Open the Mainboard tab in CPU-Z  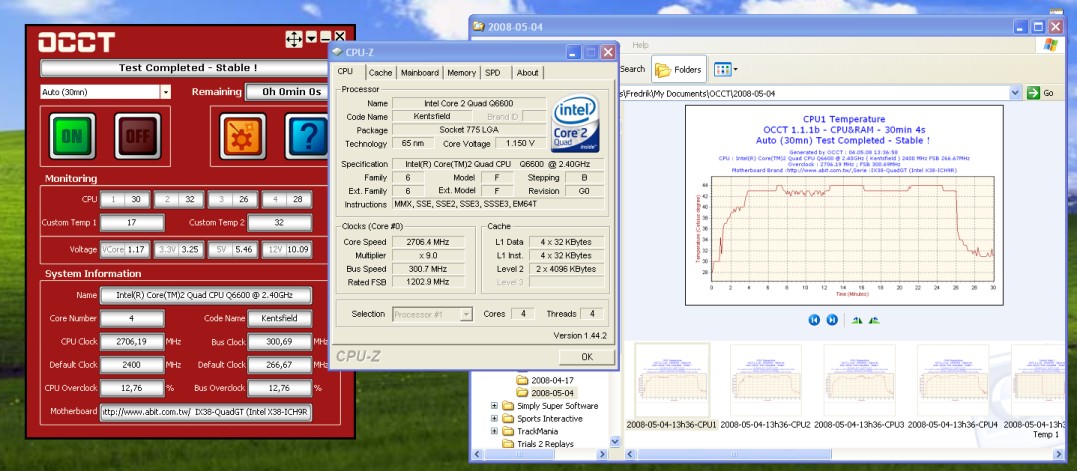coord(420,73)
